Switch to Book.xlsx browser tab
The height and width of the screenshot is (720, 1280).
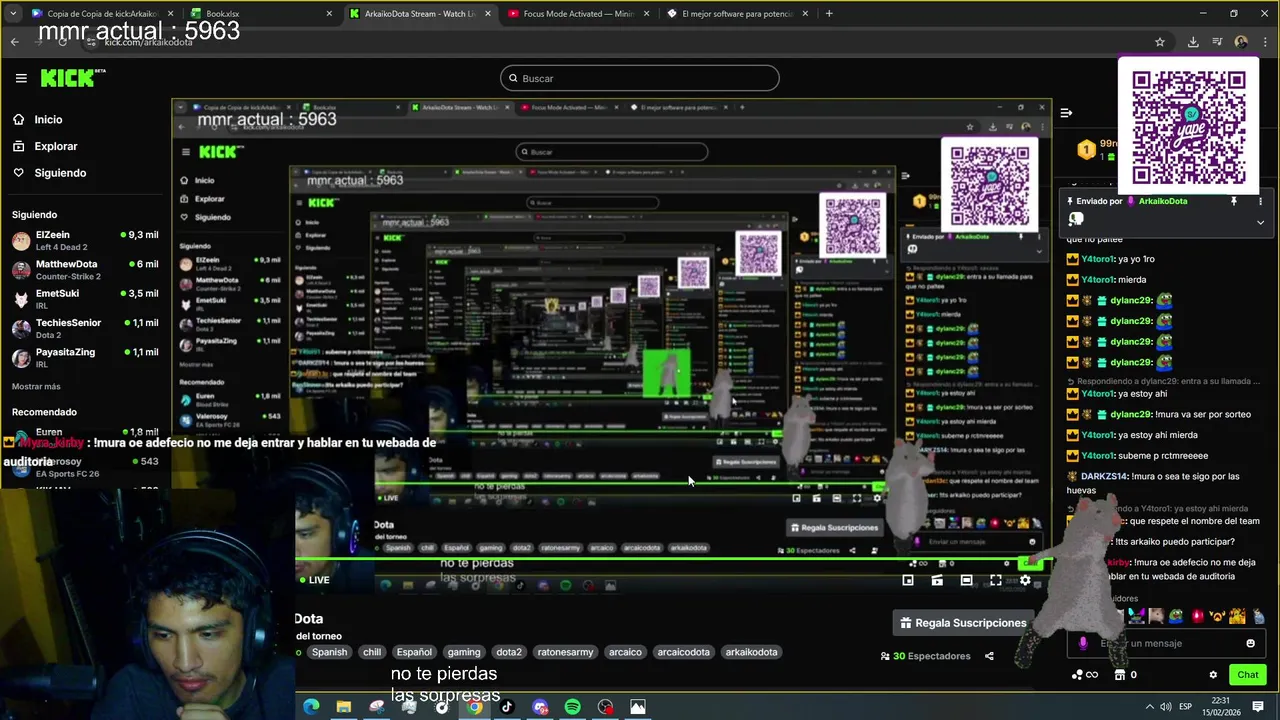[x=262, y=14]
